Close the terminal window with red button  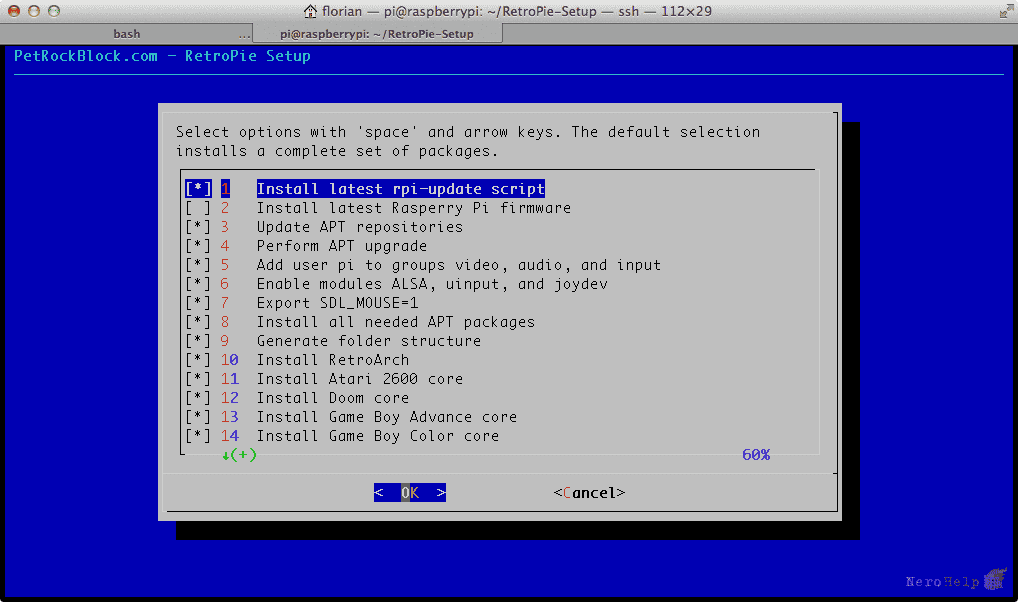tap(14, 11)
